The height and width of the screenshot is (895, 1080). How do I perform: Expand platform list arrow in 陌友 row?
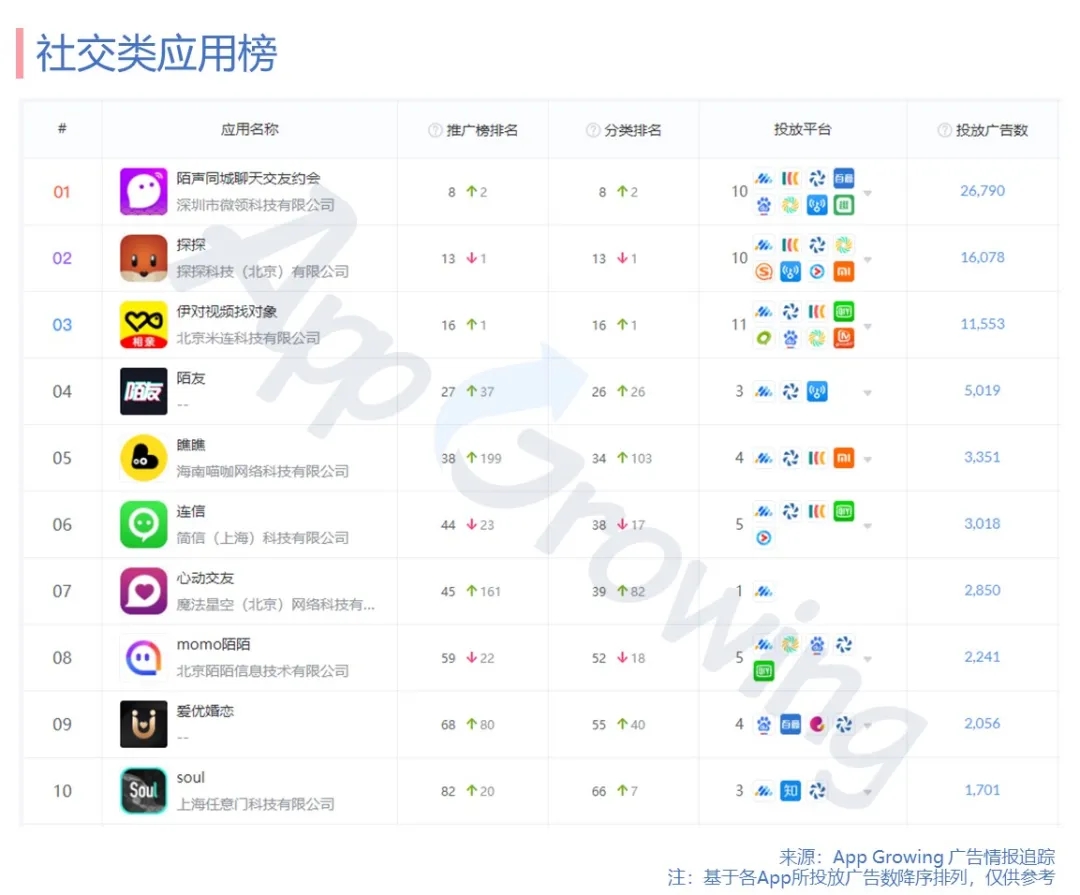click(868, 393)
